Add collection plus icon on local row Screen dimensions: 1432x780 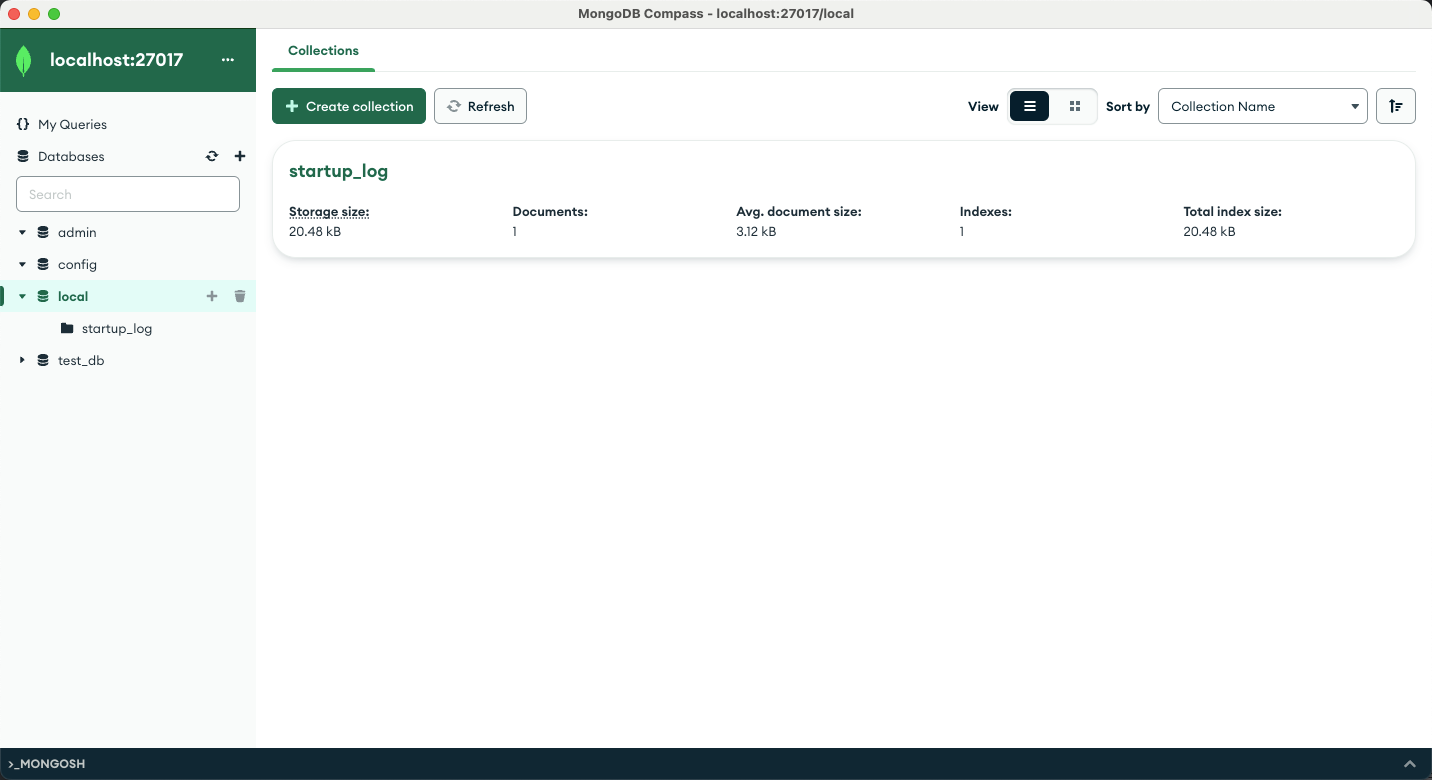point(212,297)
